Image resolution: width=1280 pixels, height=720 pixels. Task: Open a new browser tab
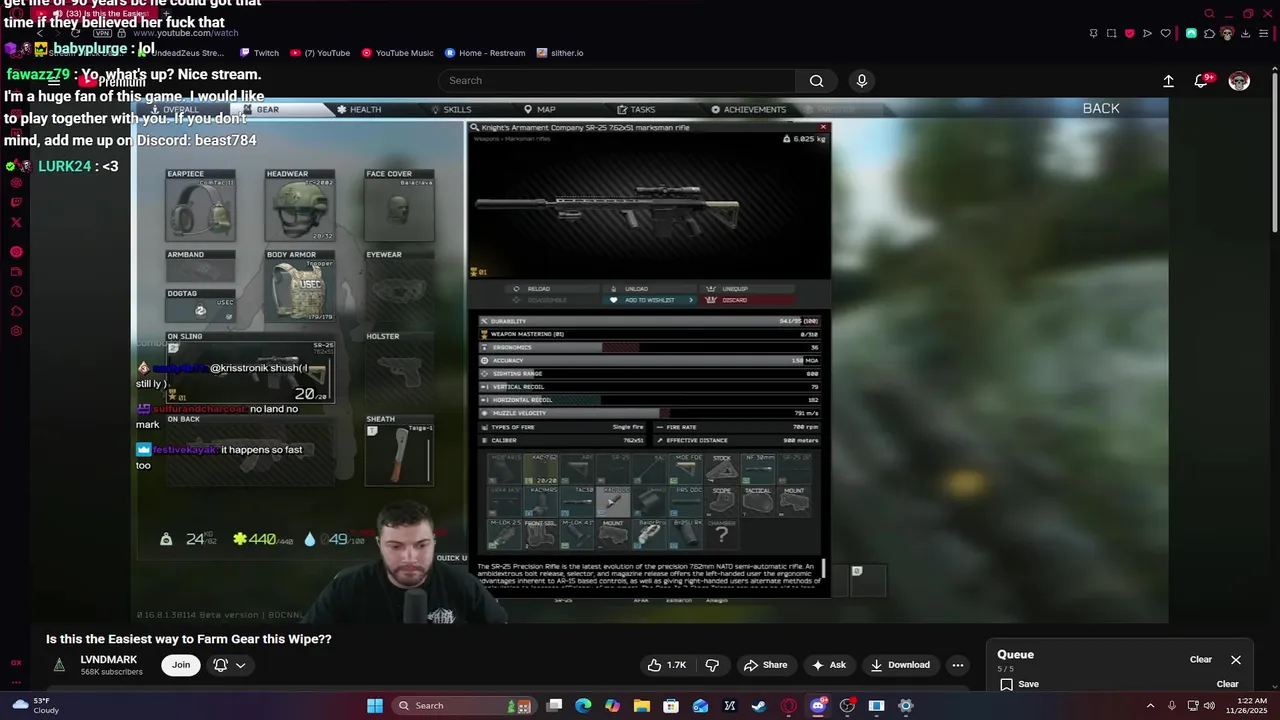[x=166, y=14]
